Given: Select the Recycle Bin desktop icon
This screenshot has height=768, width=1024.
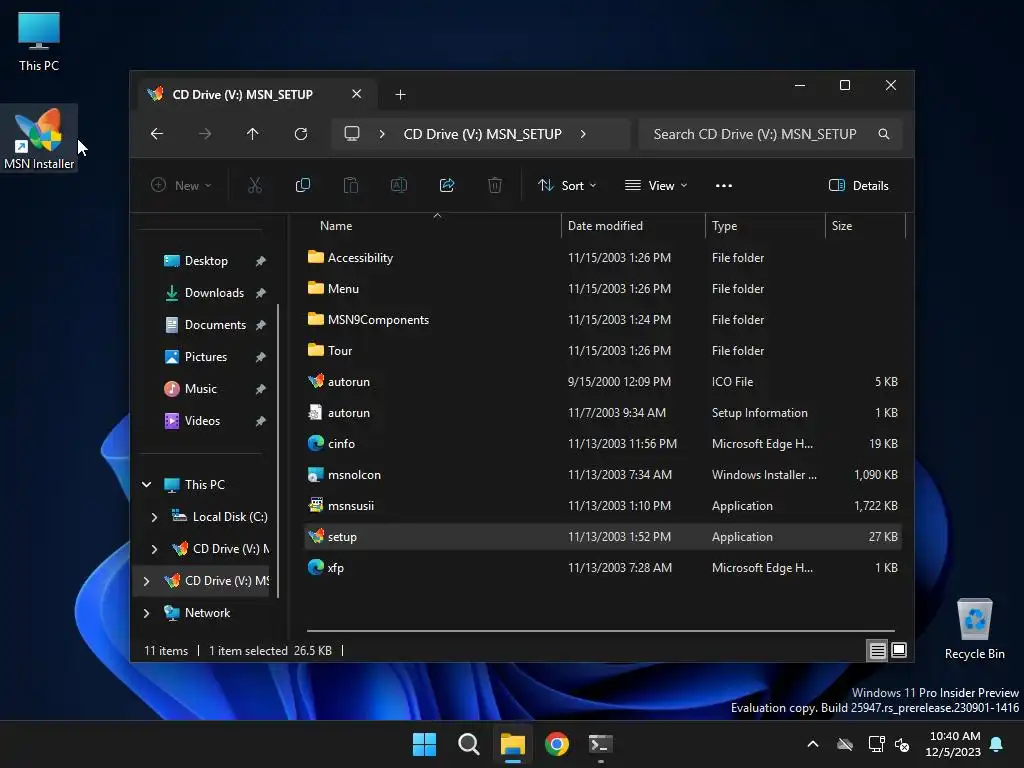Looking at the screenshot, I should (x=974, y=630).
